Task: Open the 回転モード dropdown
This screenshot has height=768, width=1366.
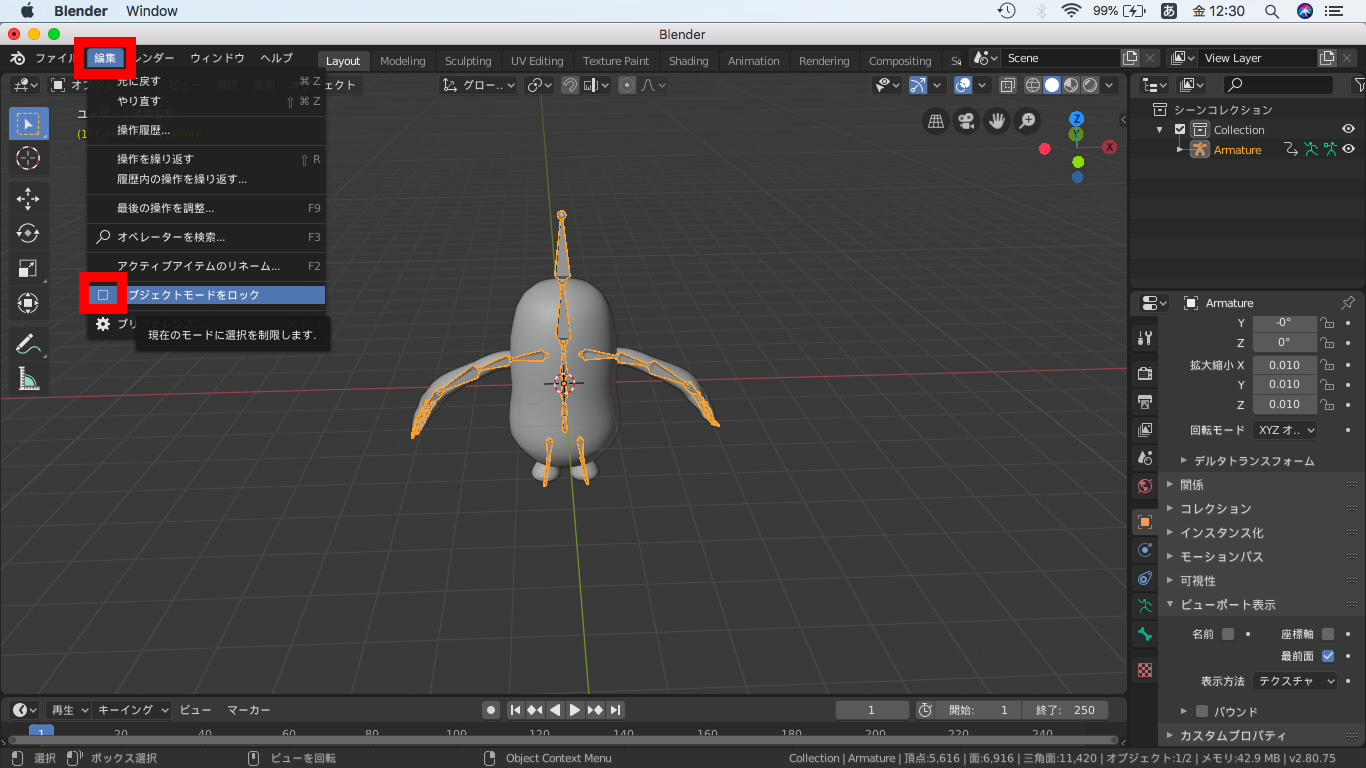Action: coord(1285,430)
